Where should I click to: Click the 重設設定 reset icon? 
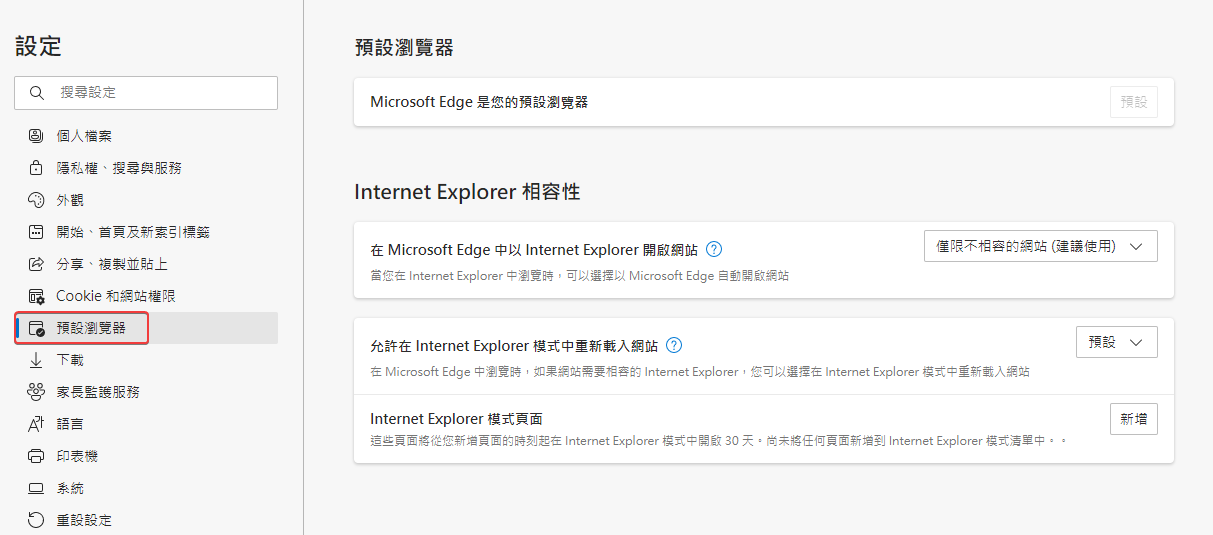(x=36, y=520)
